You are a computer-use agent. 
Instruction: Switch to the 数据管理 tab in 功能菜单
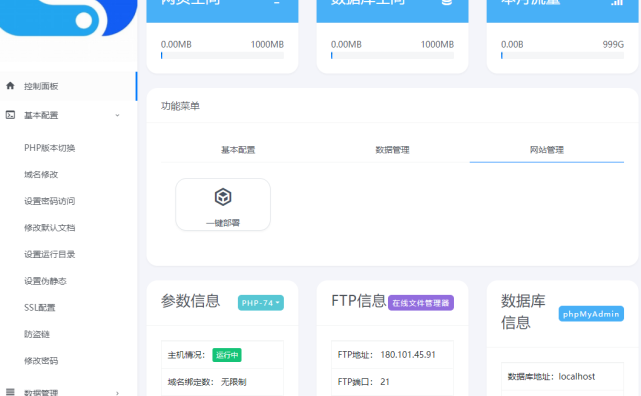click(x=392, y=150)
